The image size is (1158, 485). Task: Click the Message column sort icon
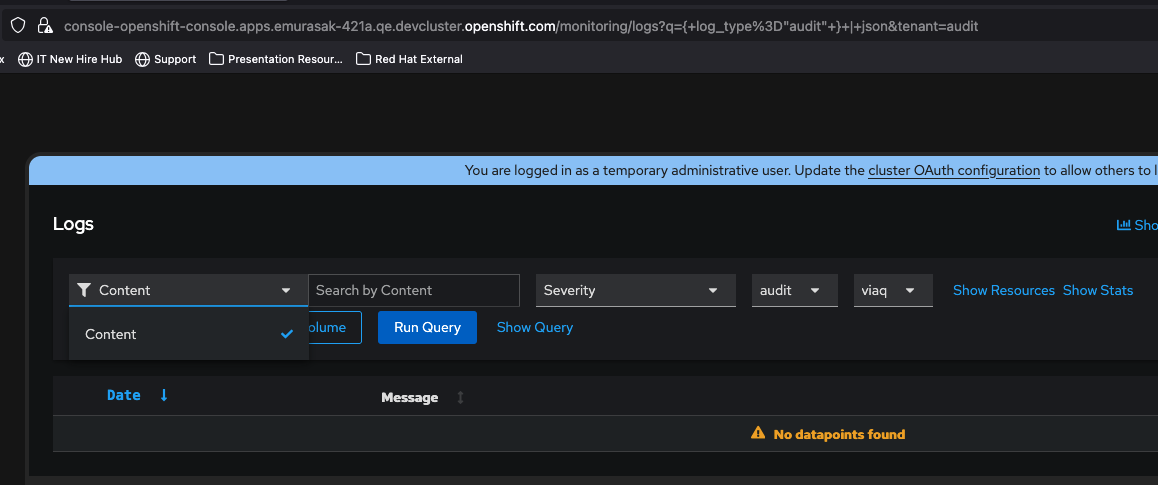pos(460,398)
